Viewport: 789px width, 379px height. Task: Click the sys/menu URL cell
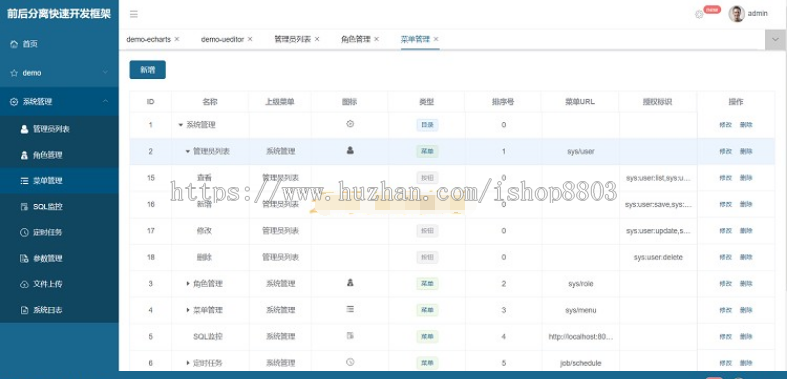point(581,310)
